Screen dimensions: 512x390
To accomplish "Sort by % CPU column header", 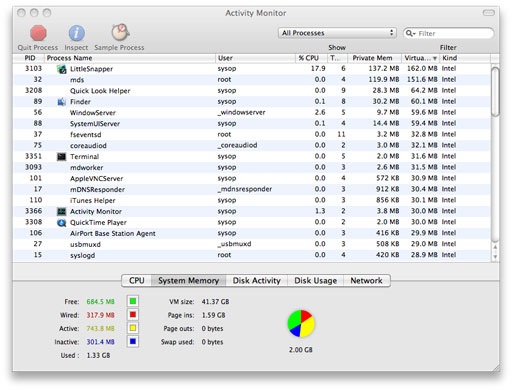I will click(311, 58).
